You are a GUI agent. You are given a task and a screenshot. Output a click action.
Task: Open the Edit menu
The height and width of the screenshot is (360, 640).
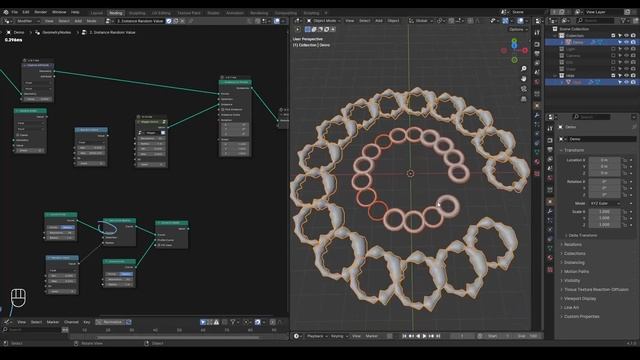(x=26, y=12)
